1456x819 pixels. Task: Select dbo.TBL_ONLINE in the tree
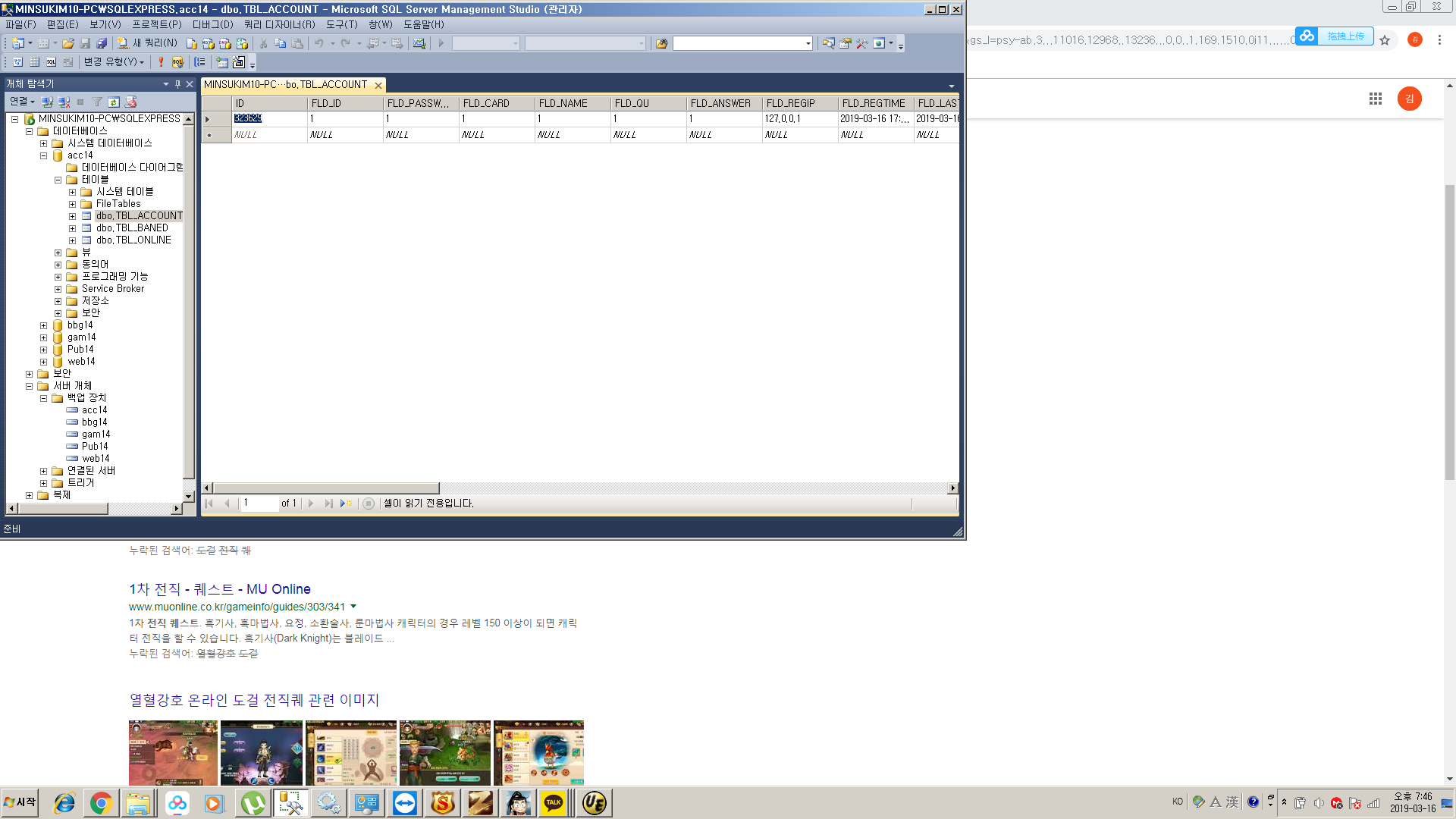click(133, 240)
